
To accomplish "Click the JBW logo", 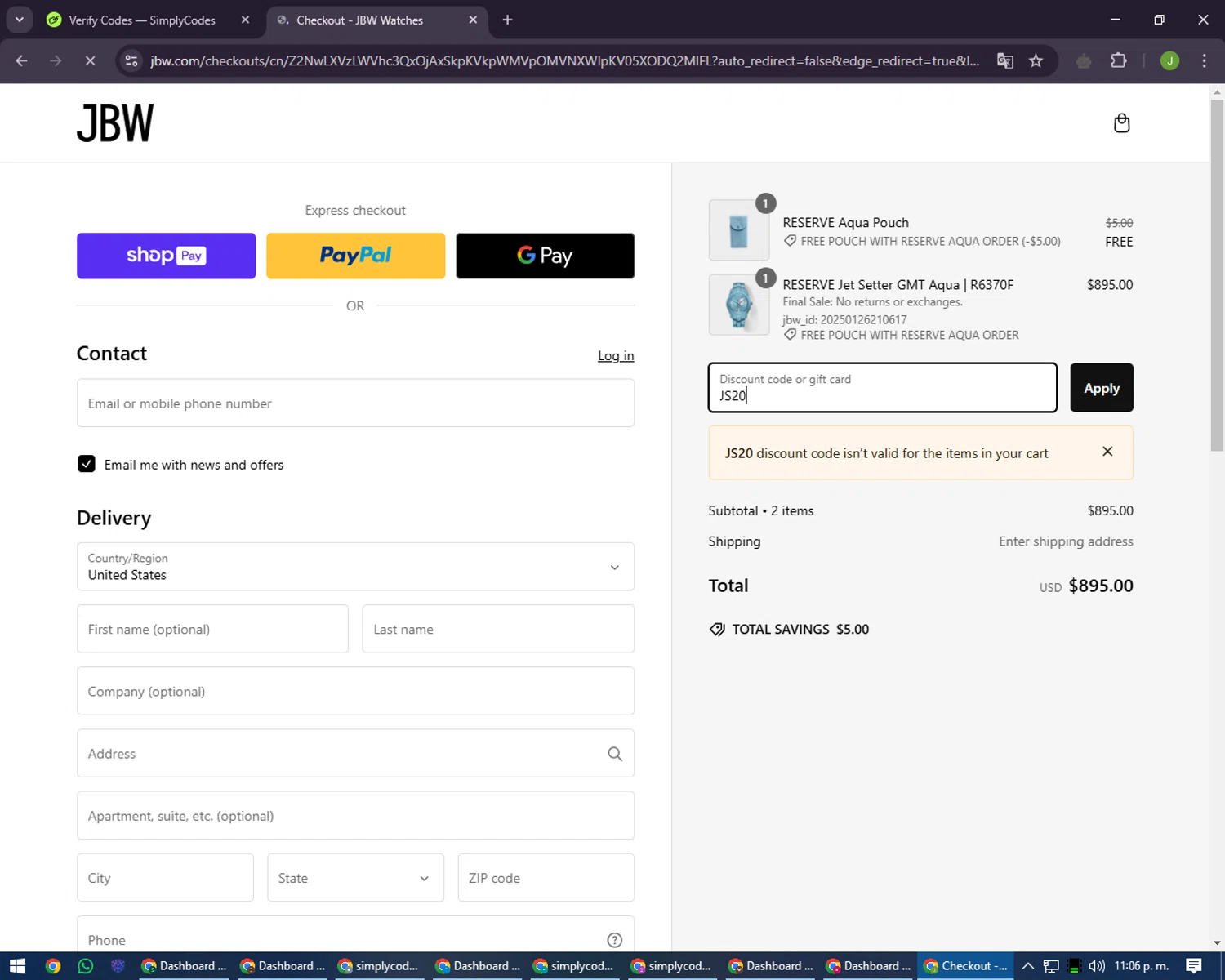I will click(115, 123).
